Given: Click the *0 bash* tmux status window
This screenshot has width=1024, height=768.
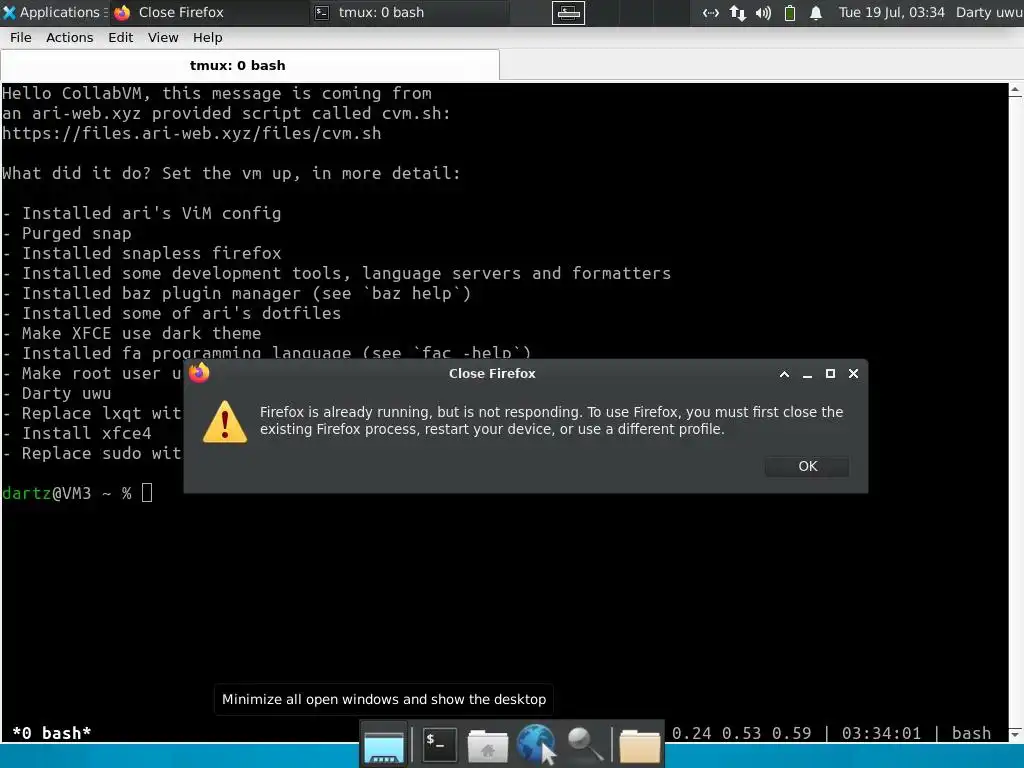Looking at the screenshot, I should click(x=52, y=733).
